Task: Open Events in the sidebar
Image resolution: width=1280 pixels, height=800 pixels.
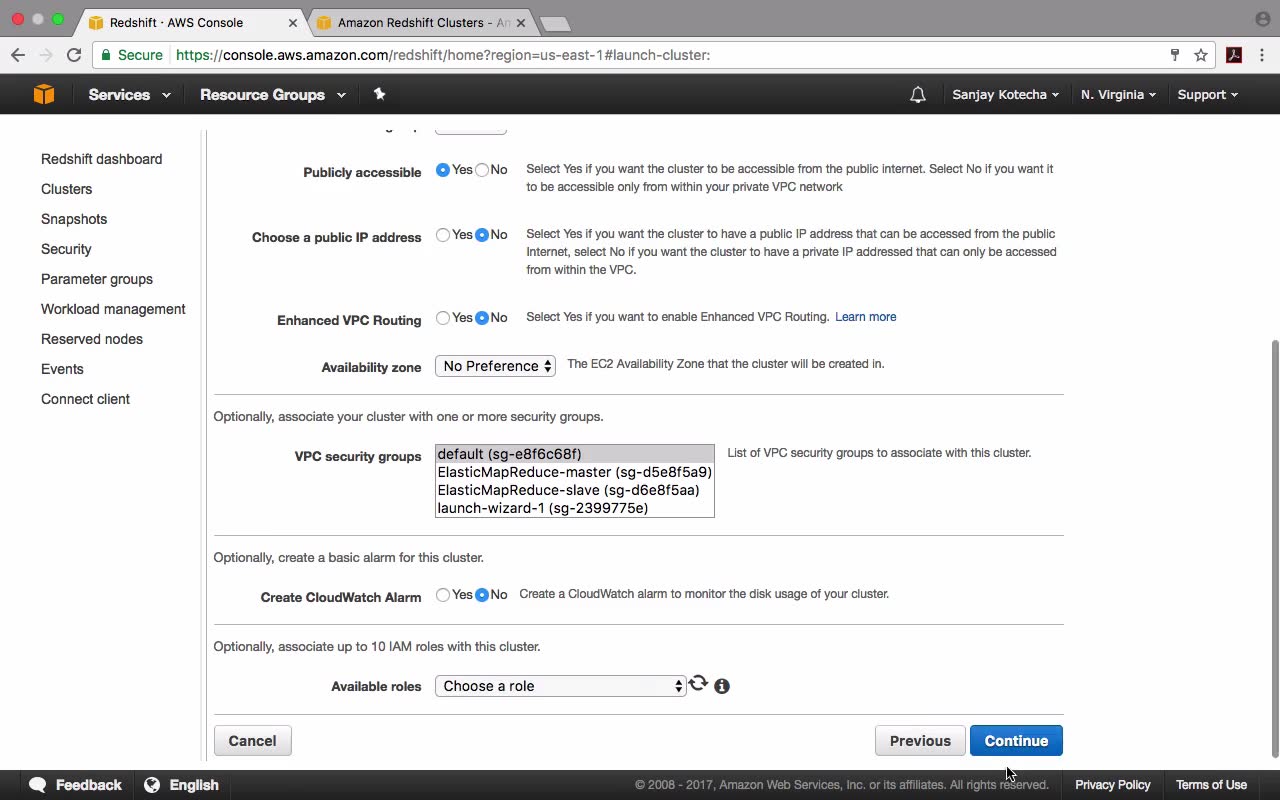Action: (x=62, y=369)
